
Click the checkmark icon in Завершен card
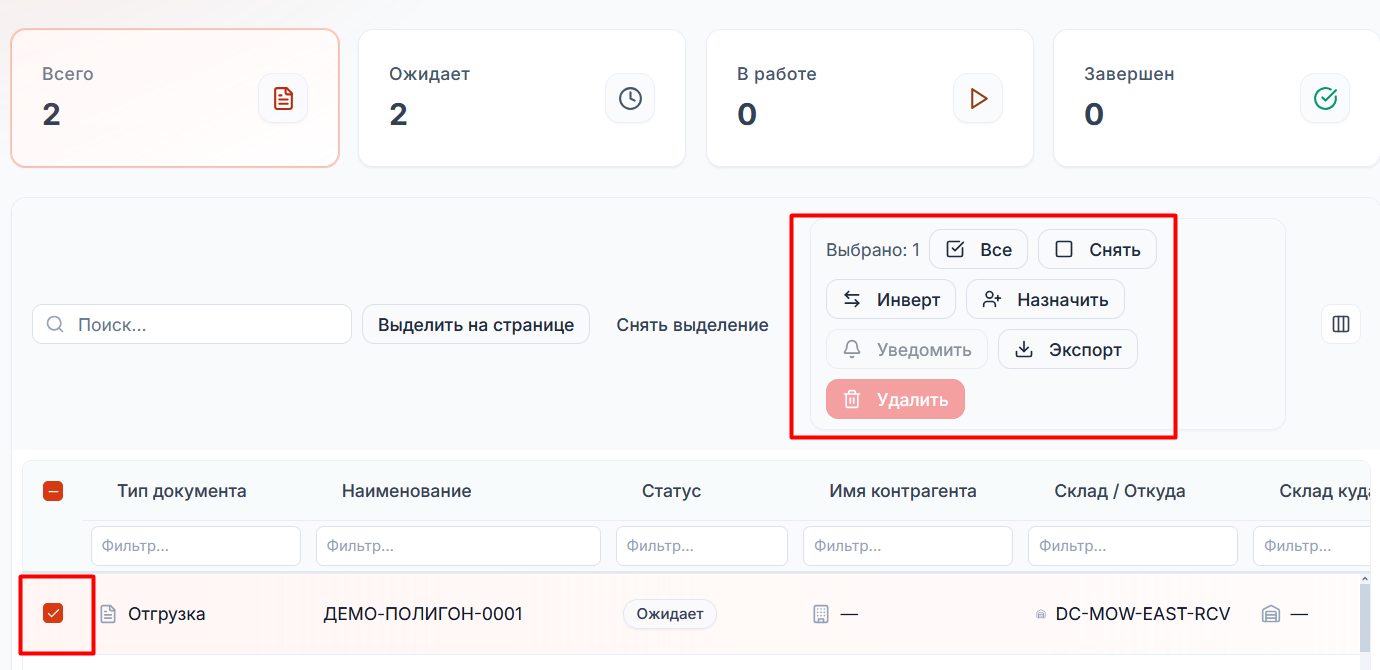pos(1325,98)
